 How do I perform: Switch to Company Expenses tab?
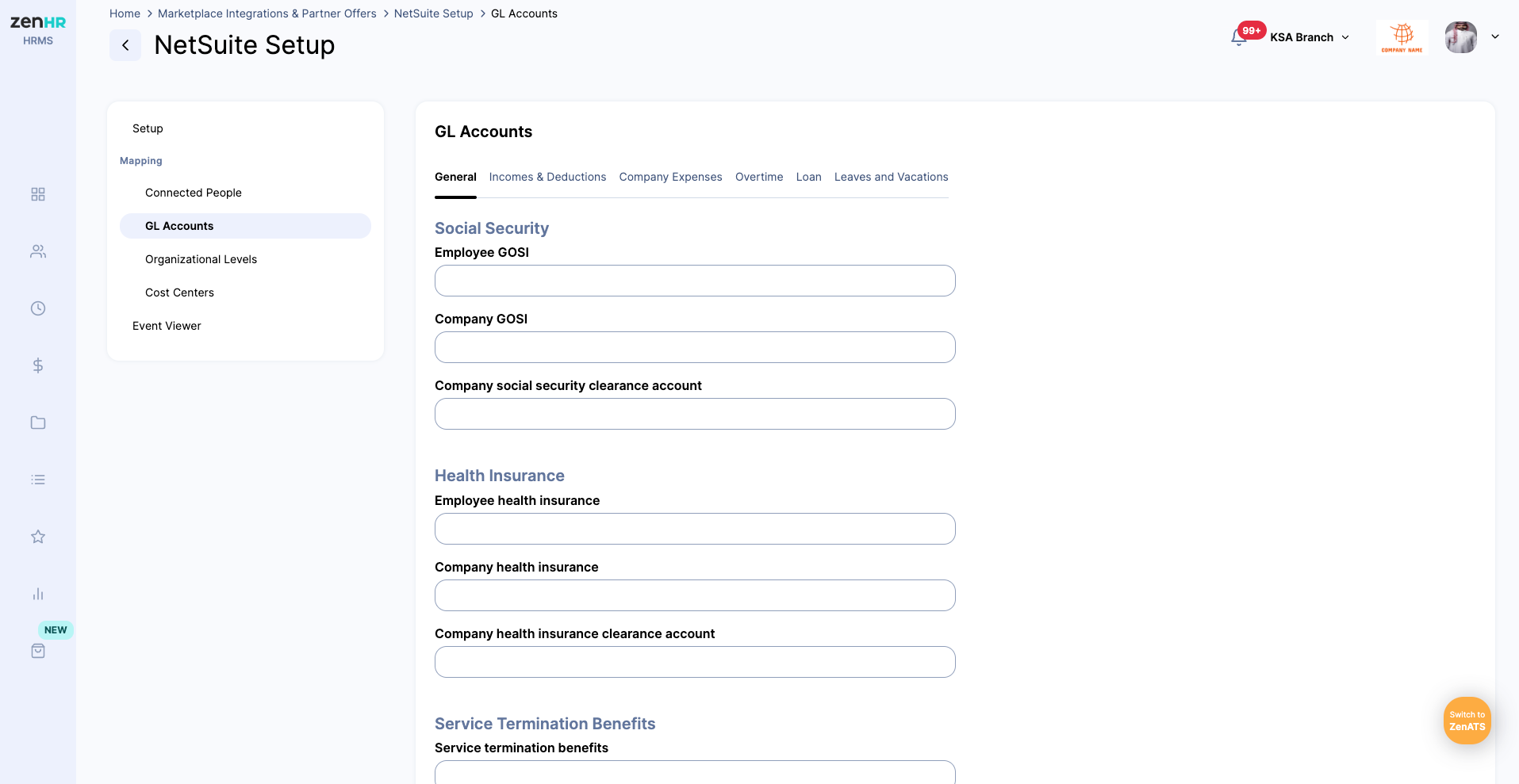click(671, 177)
